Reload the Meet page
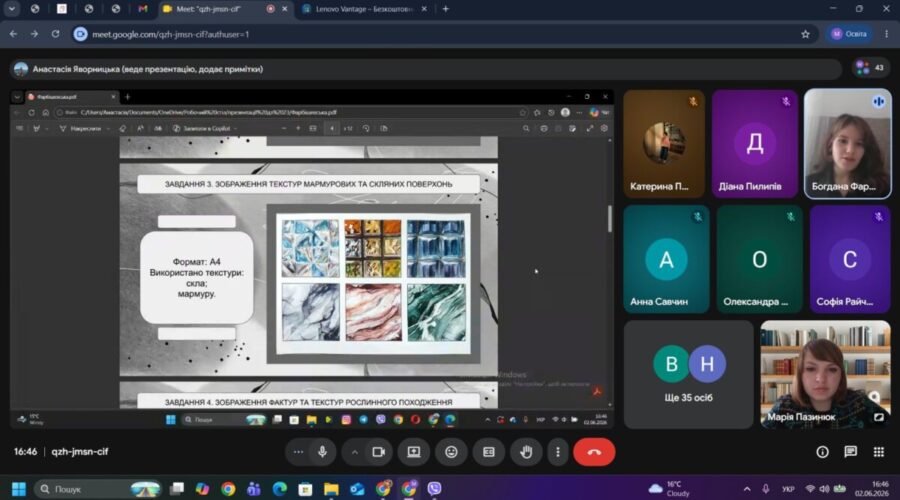Screen dimensions: 900x500 point(56,34)
